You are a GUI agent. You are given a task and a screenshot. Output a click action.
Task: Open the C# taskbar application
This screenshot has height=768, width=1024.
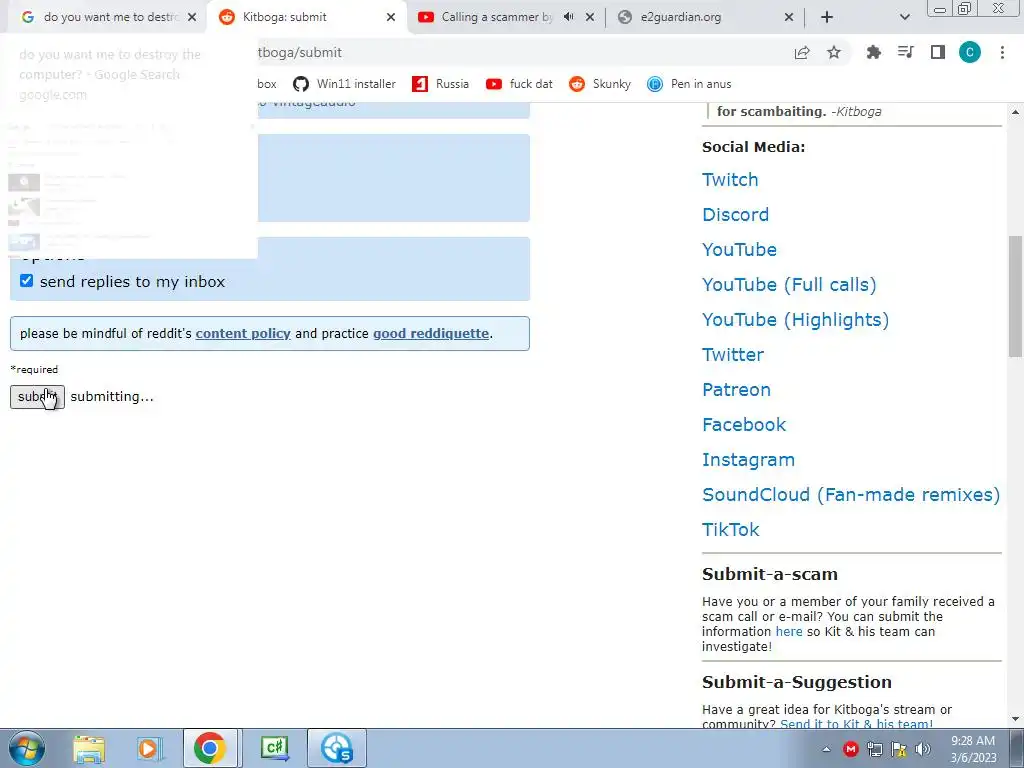275,748
